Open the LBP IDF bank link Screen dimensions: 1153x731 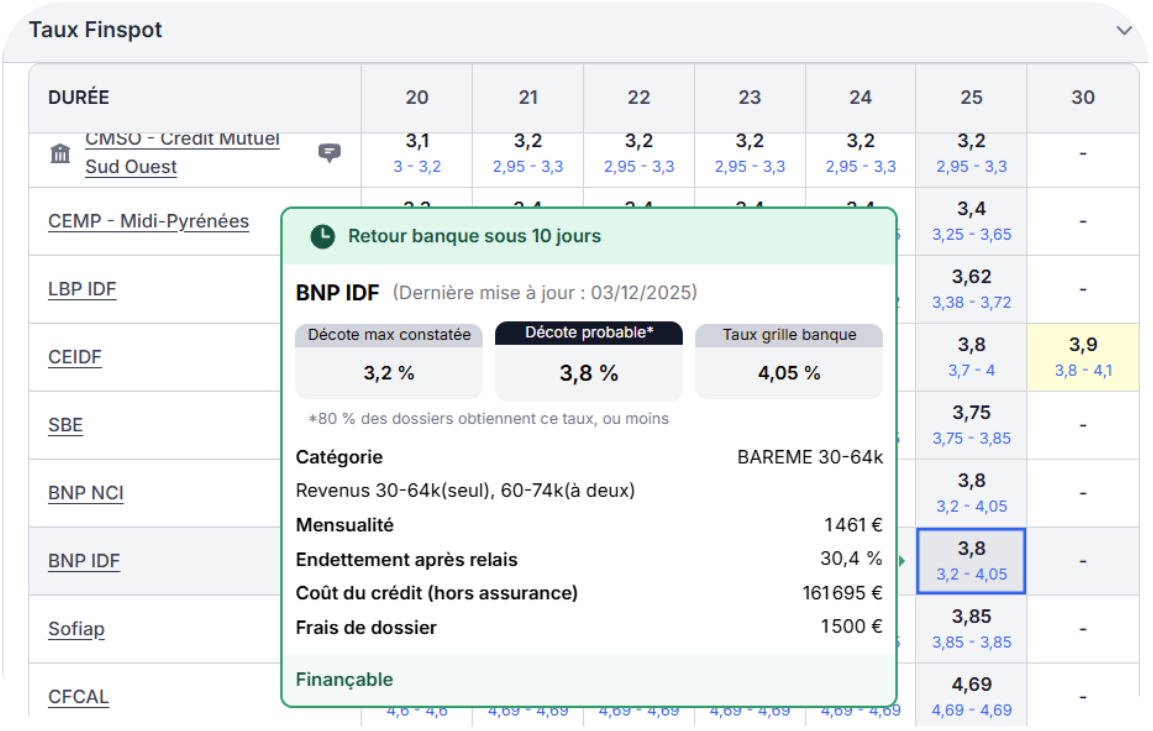(82, 289)
